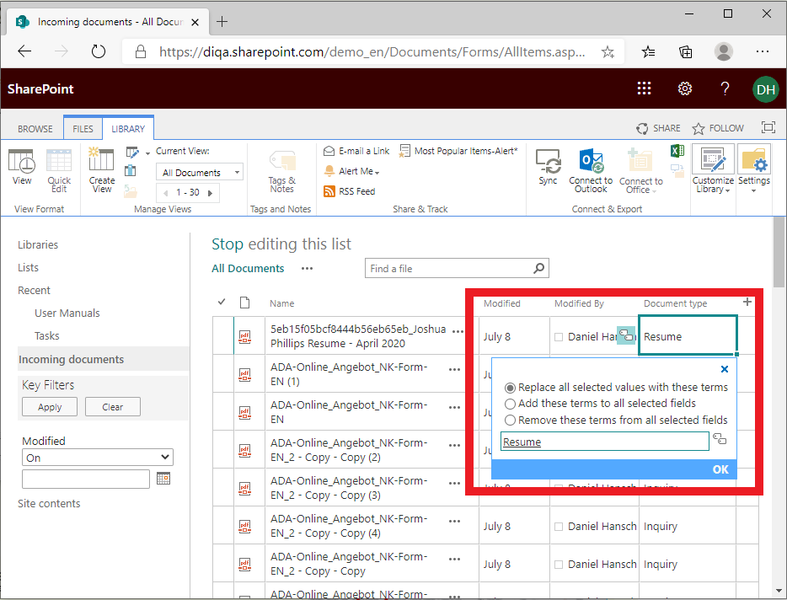The height and width of the screenshot is (600, 787).
Task: Switch to the FILES ribbon tab
Action: (83, 129)
